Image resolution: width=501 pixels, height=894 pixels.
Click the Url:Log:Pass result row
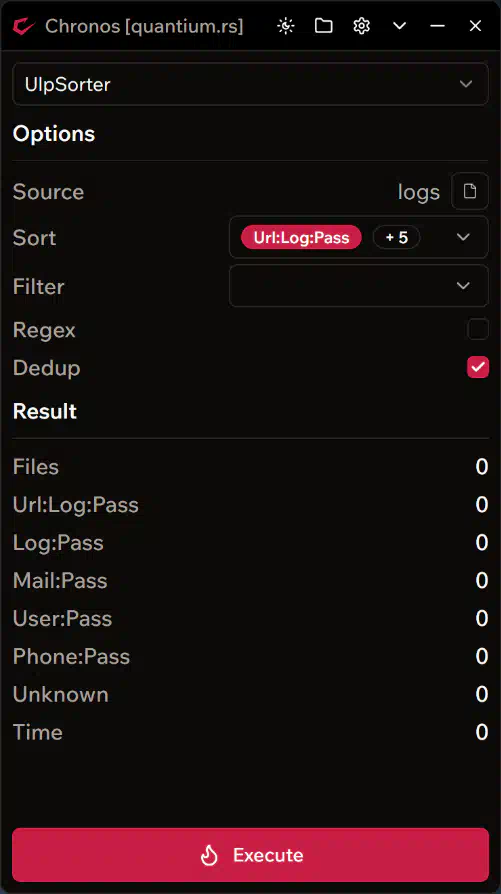click(x=250, y=505)
